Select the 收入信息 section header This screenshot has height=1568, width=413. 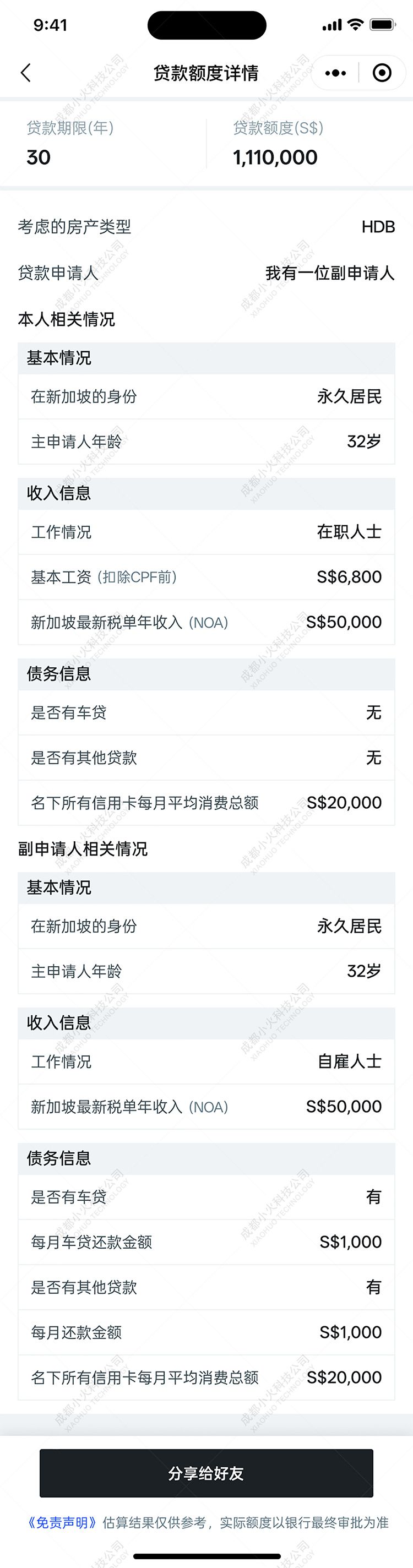(56, 494)
